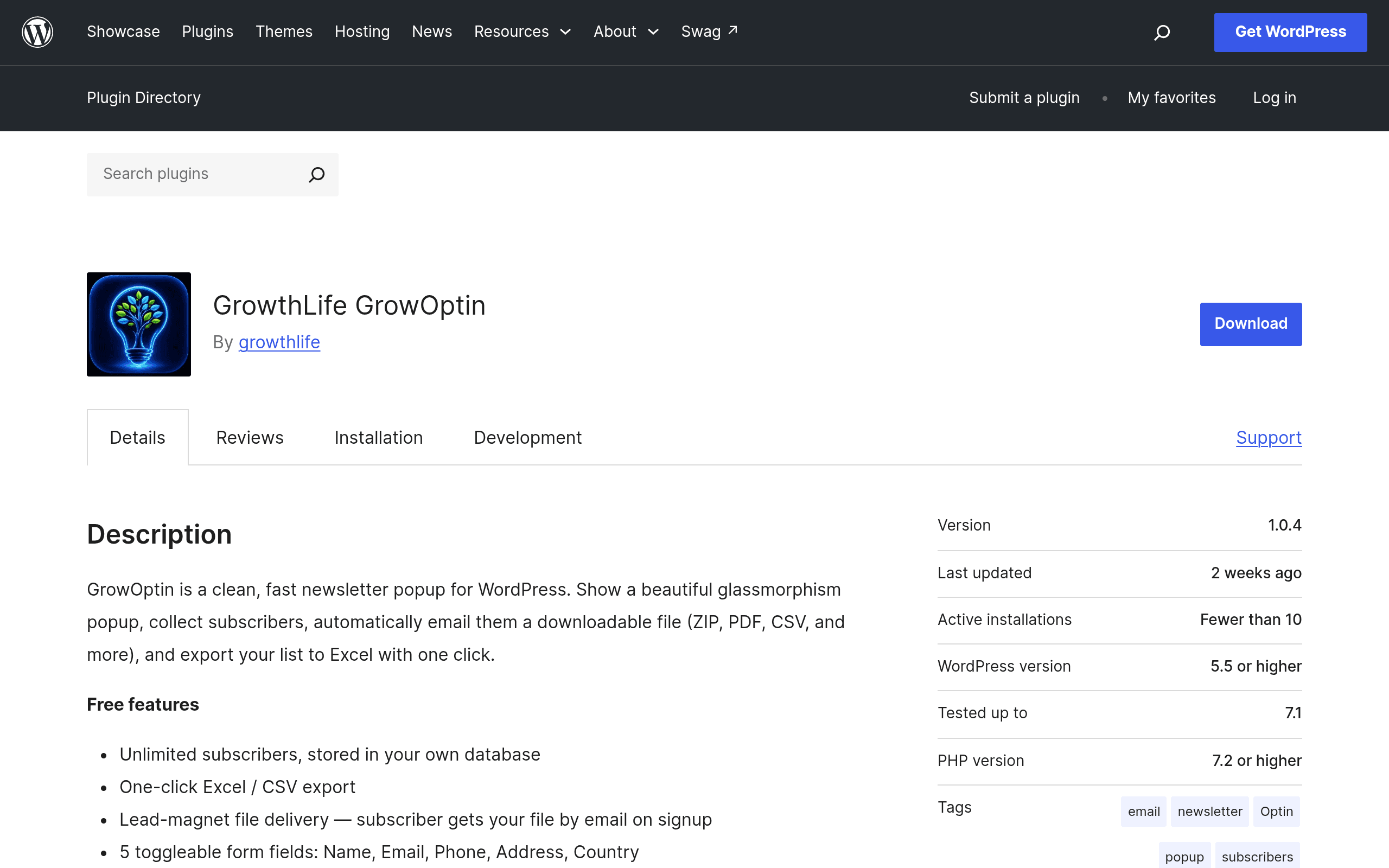The height and width of the screenshot is (868, 1389).
Task: Open Hosting in the top navigation
Action: (x=362, y=31)
